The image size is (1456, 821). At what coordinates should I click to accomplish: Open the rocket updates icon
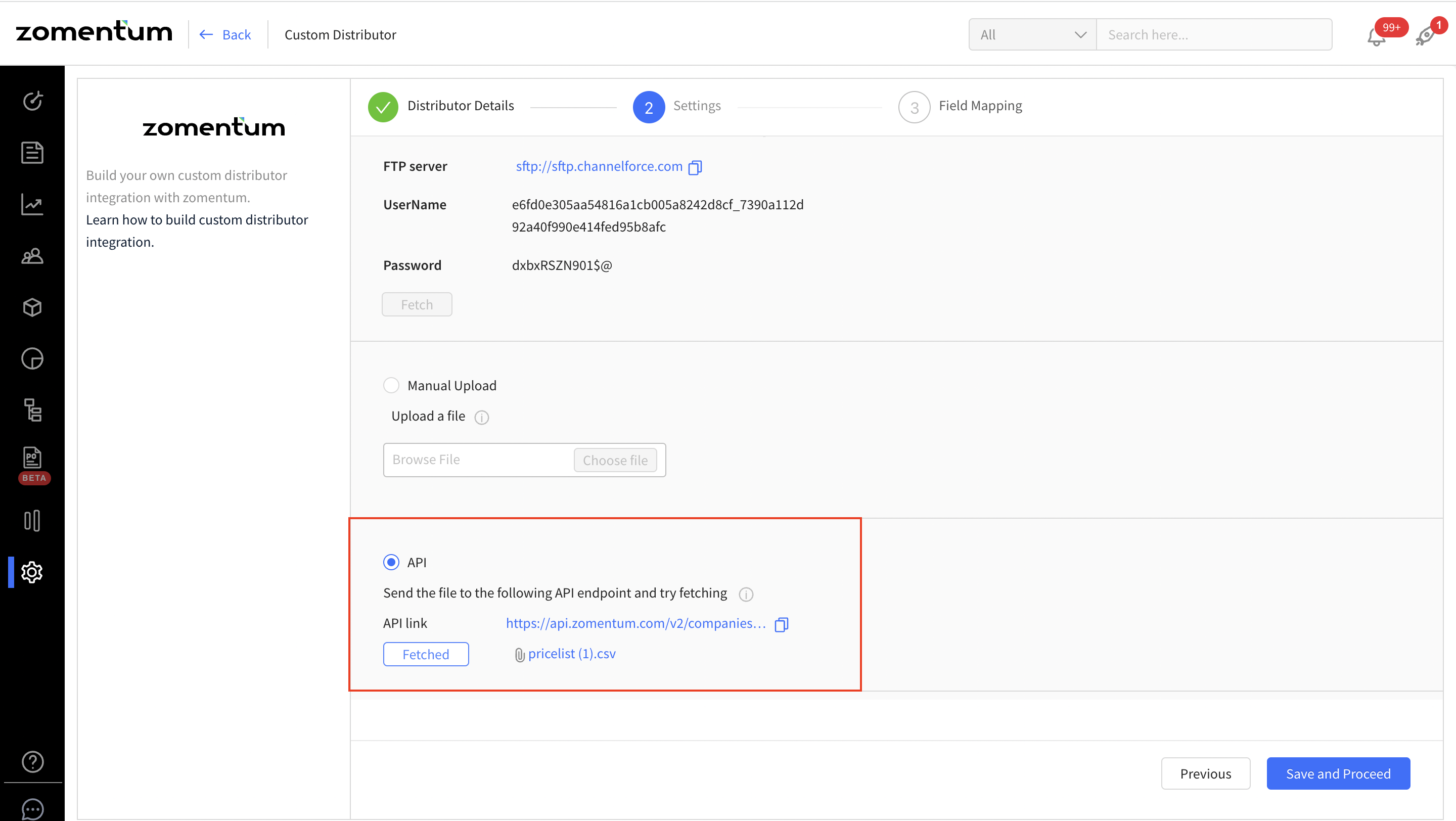(x=1425, y=37)
